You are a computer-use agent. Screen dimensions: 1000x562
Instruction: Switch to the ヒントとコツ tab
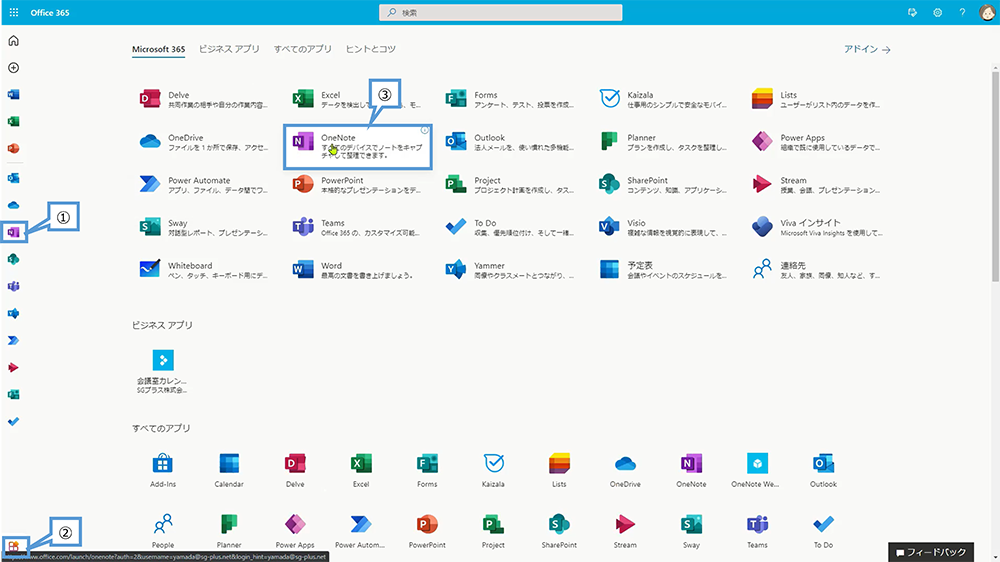click(371, 49)
